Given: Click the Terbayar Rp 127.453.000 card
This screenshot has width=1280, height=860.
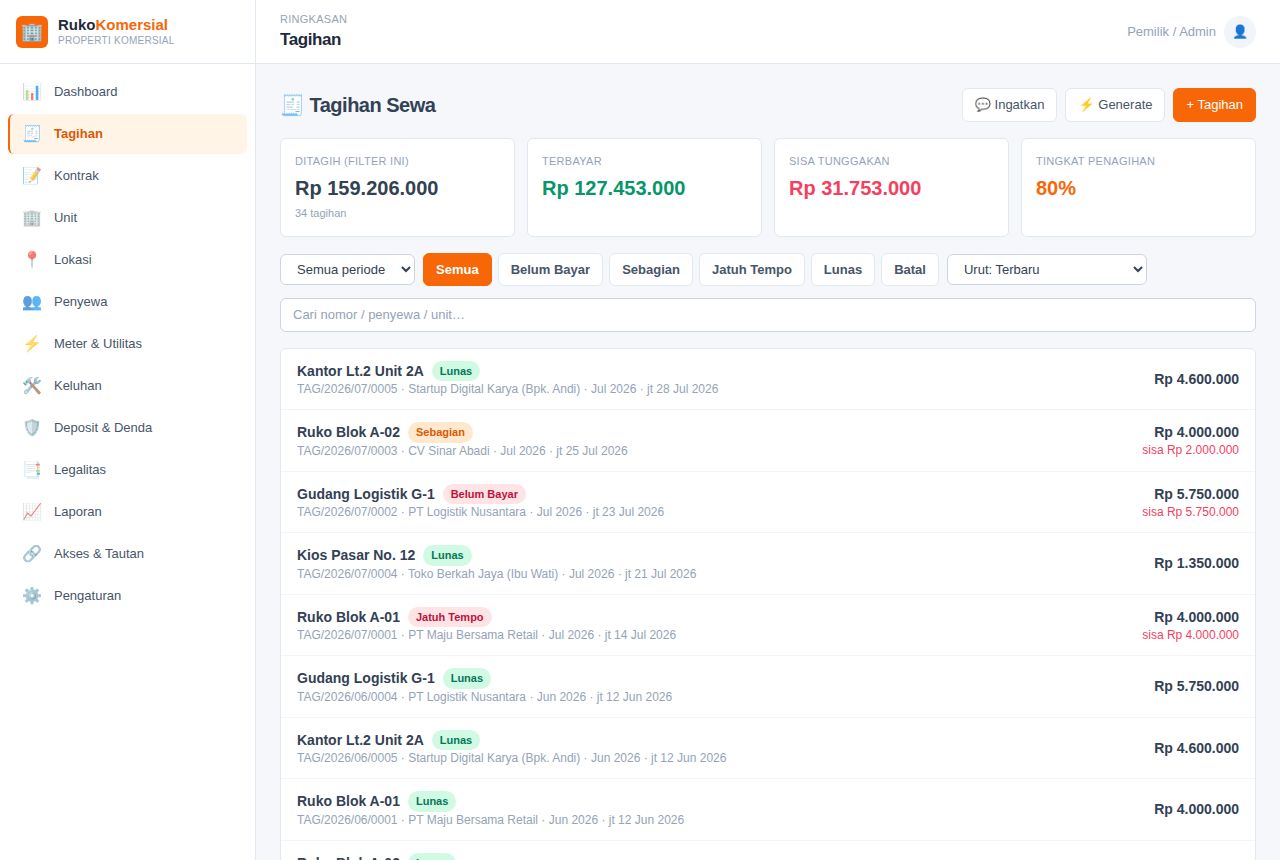Looking at the screenshot, I should (644, 187).
